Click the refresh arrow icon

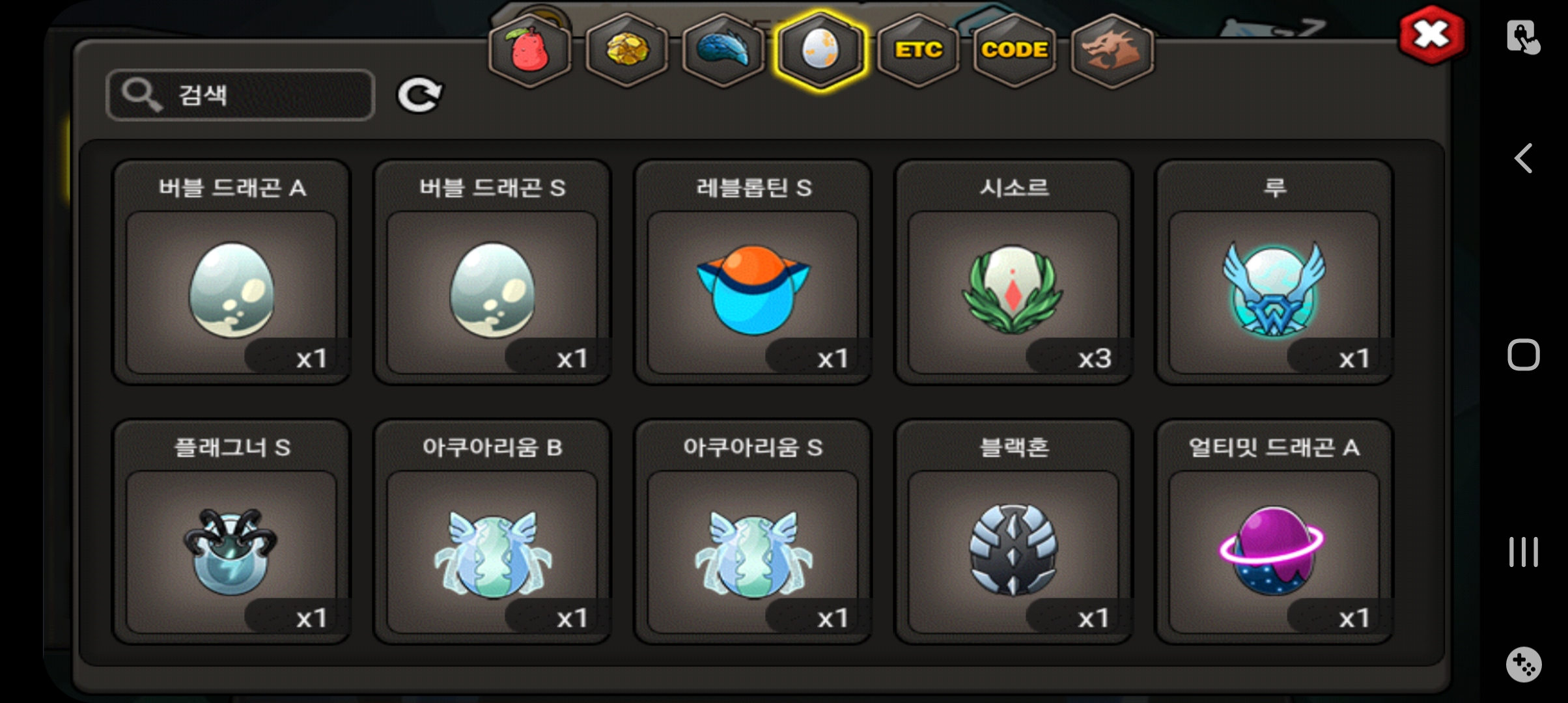pos(419,96)
